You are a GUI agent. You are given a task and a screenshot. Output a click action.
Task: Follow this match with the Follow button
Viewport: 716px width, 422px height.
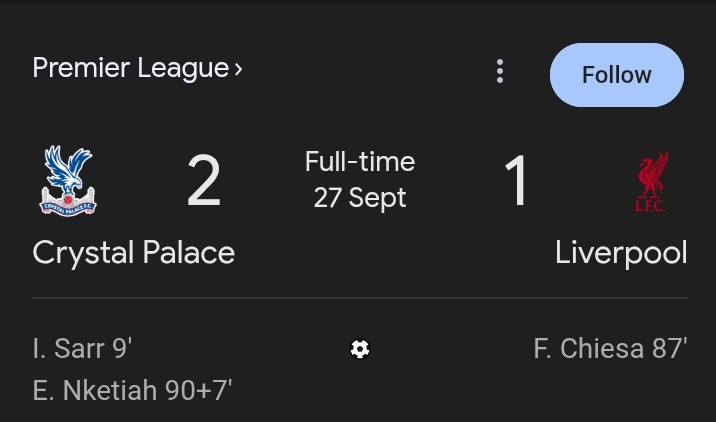(616, 75)
